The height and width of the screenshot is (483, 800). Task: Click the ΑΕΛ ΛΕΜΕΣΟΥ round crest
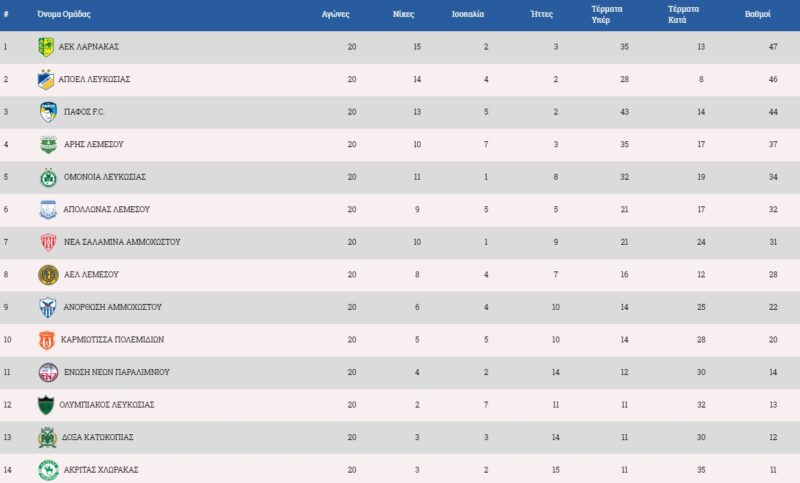[x=48, y=275]
